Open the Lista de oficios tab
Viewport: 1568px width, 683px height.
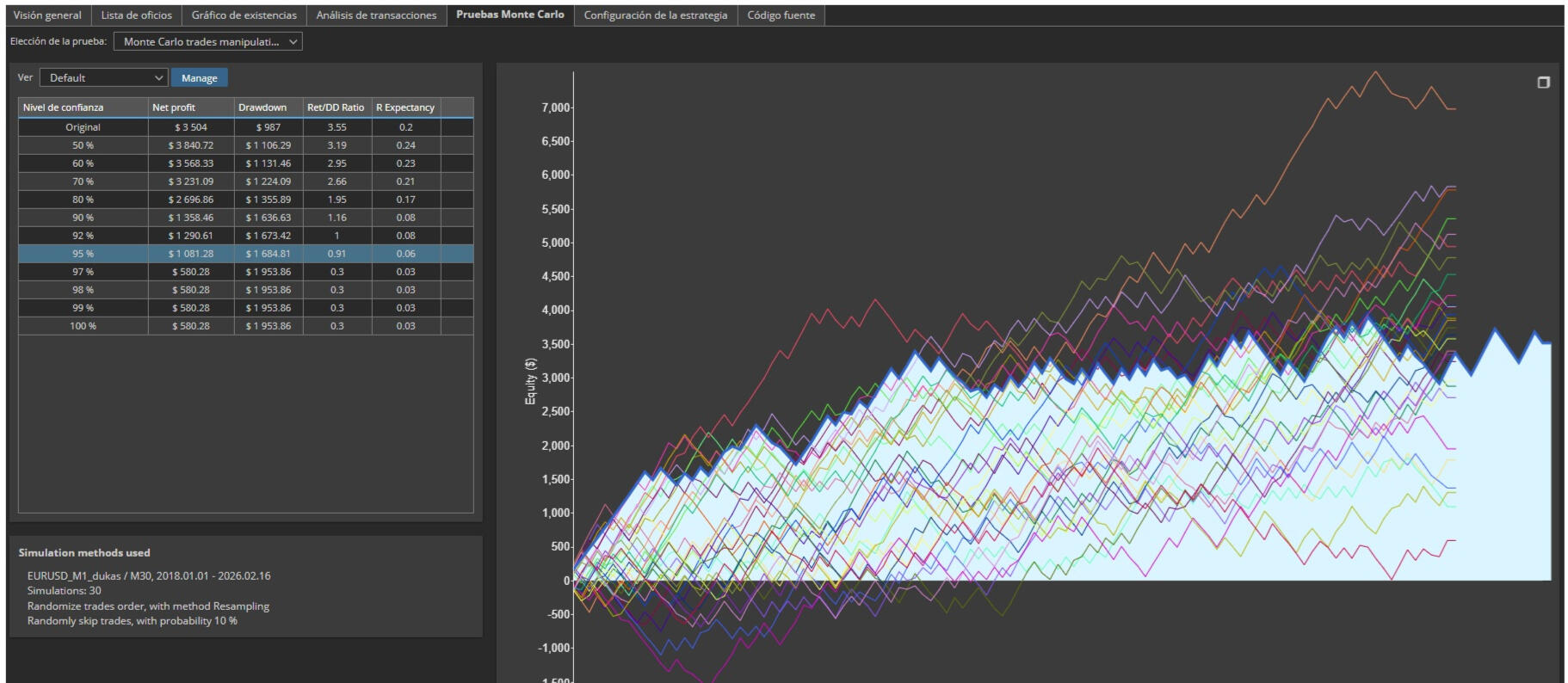[x=136, y=15]
